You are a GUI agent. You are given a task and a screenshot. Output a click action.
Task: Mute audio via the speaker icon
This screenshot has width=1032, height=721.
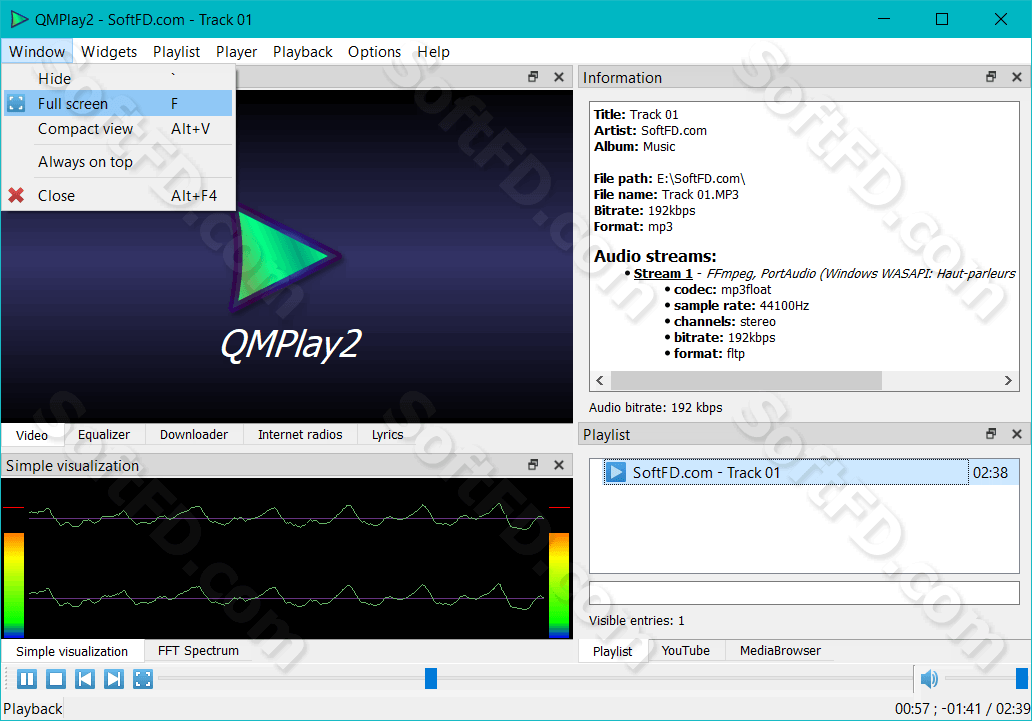(929, 678)
